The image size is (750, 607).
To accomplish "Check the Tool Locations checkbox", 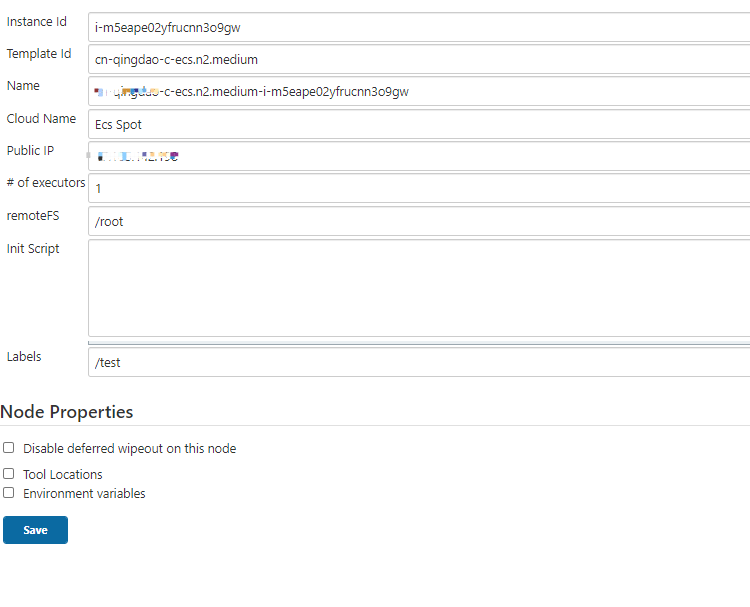I will (x=9, y=474).
